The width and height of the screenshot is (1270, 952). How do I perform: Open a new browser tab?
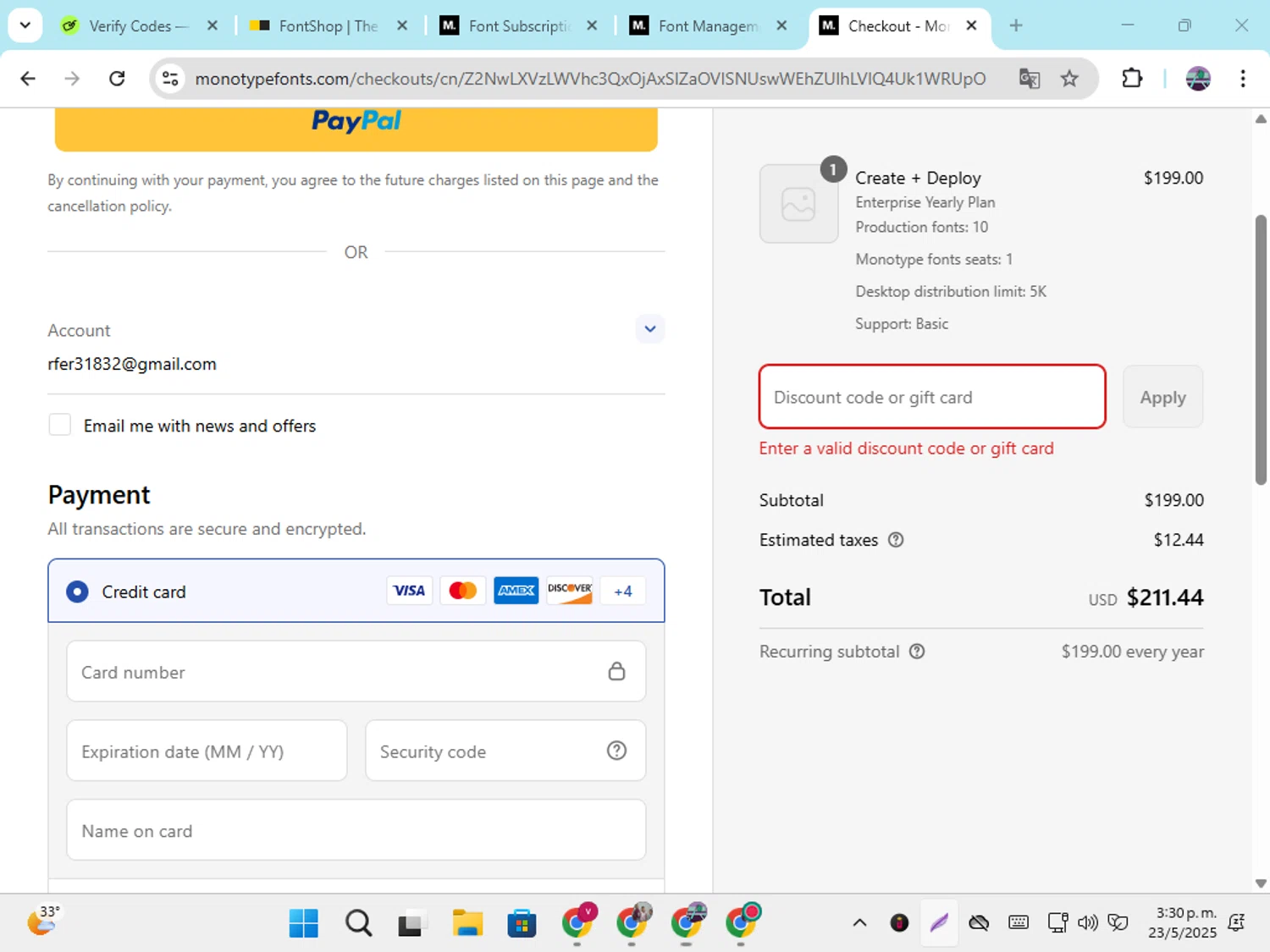(1016, 26)
